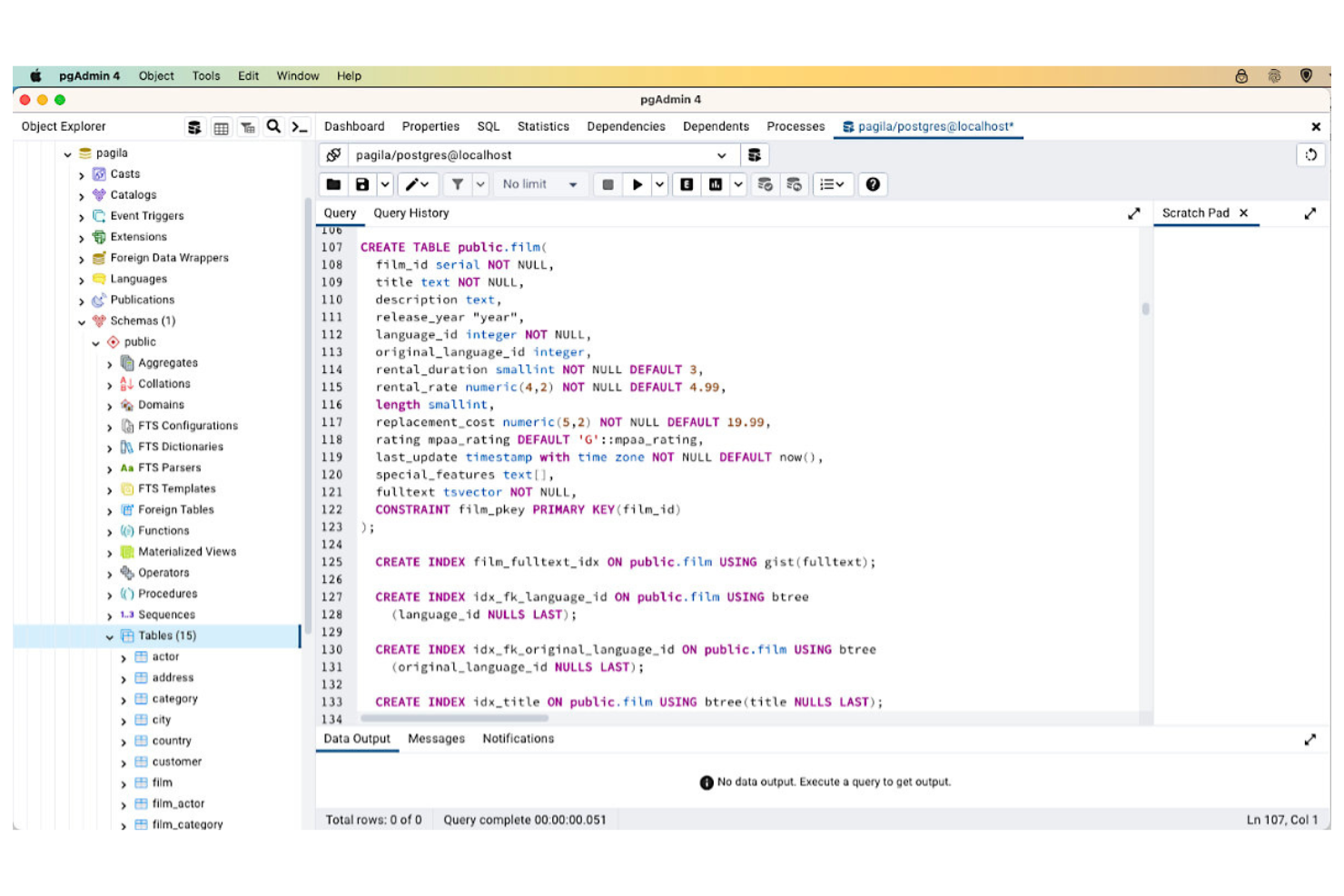Open the Tools menu
Viewport: 1344px width, 896px height.
click(205, 75)
